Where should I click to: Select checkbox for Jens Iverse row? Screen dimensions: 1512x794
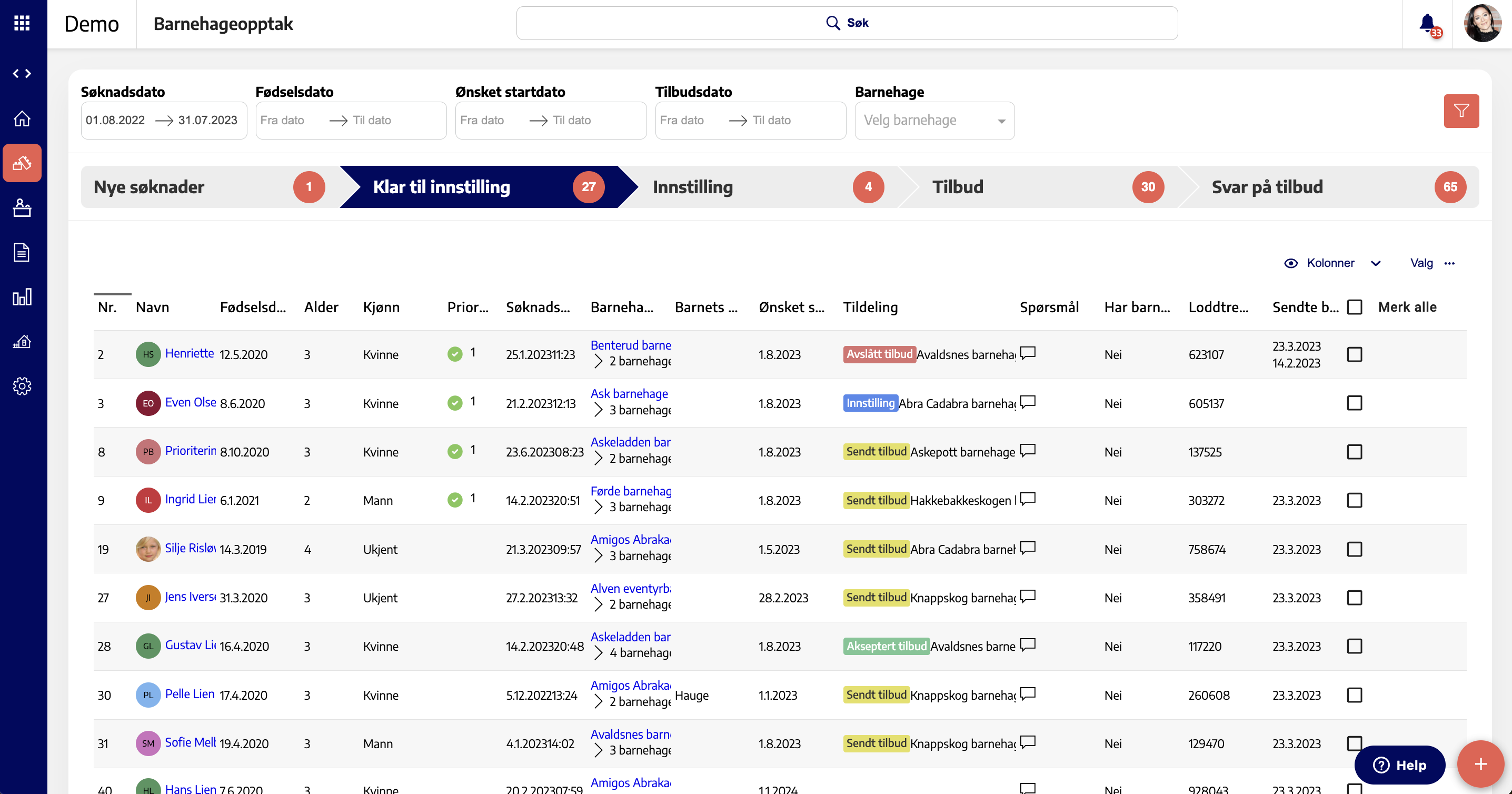(1354, 598)
